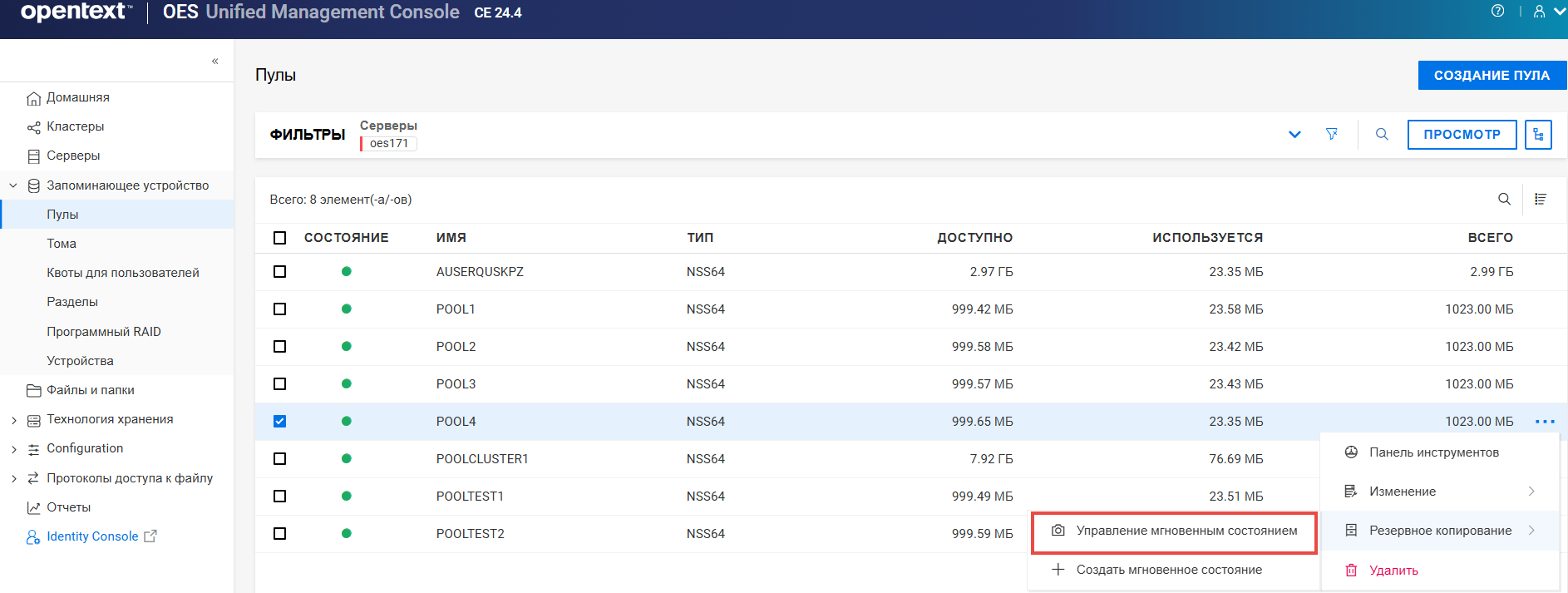This screenshot has width=1568, height=593.
Task: Collapse the sidebar with double-chevron icon
Action: 214,61
